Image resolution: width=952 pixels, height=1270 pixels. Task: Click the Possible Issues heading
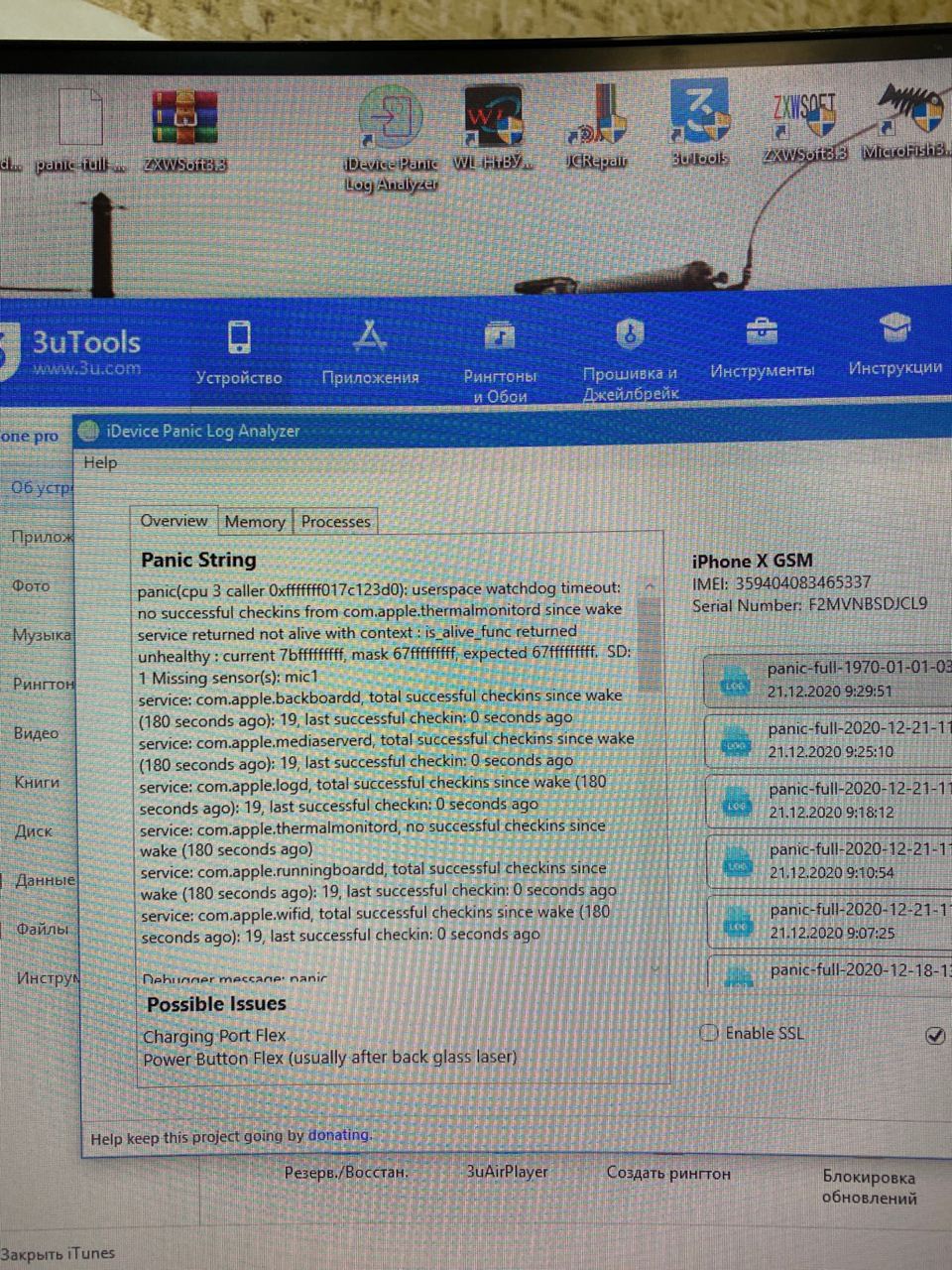pyautogui.click(x=216, y=1004)
